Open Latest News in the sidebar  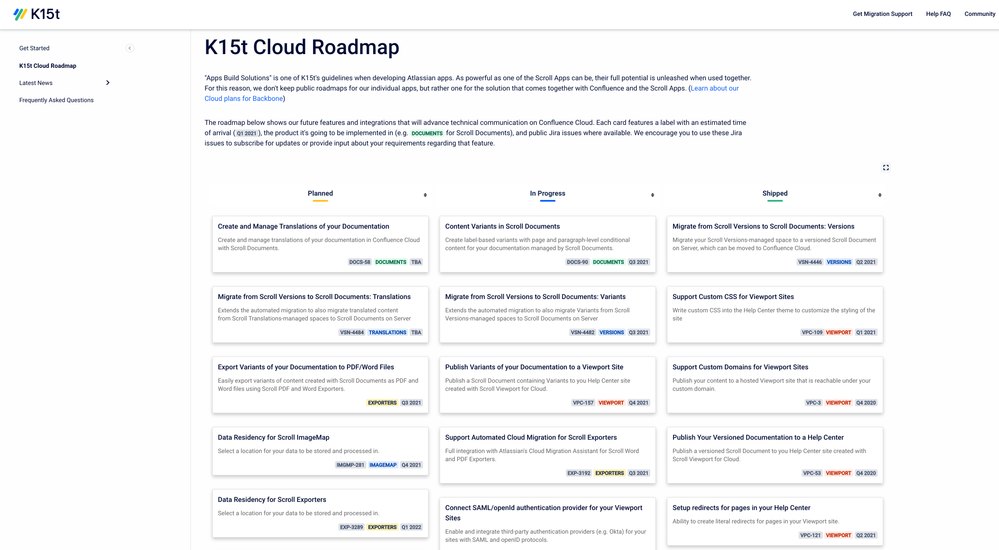coord(36,83)
